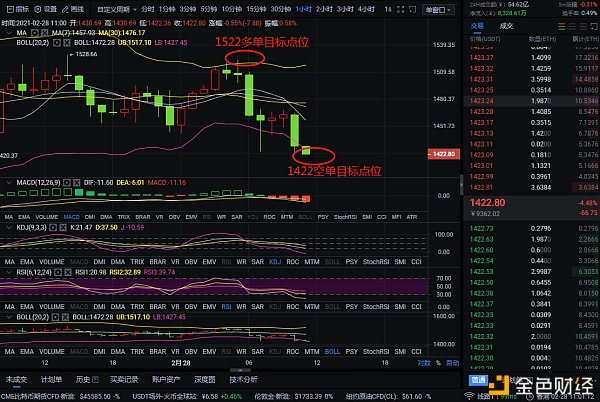Open MACD(12,26,9) settings gear
The width and height of the screenshot is (600, 402).
[x=67, y=183]
